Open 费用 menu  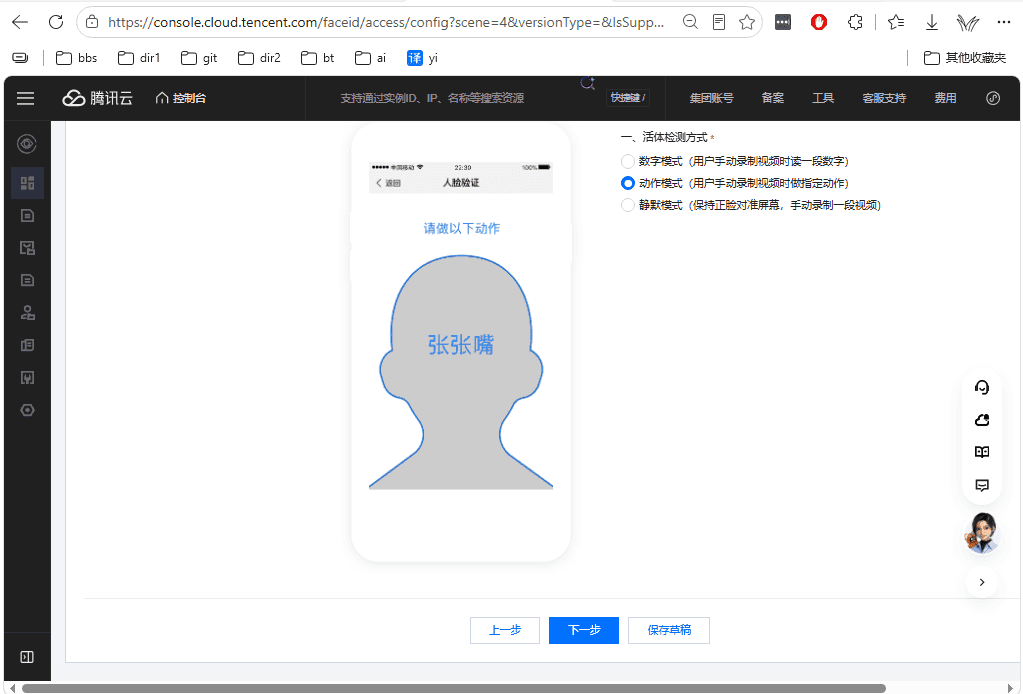pos(945,98)
